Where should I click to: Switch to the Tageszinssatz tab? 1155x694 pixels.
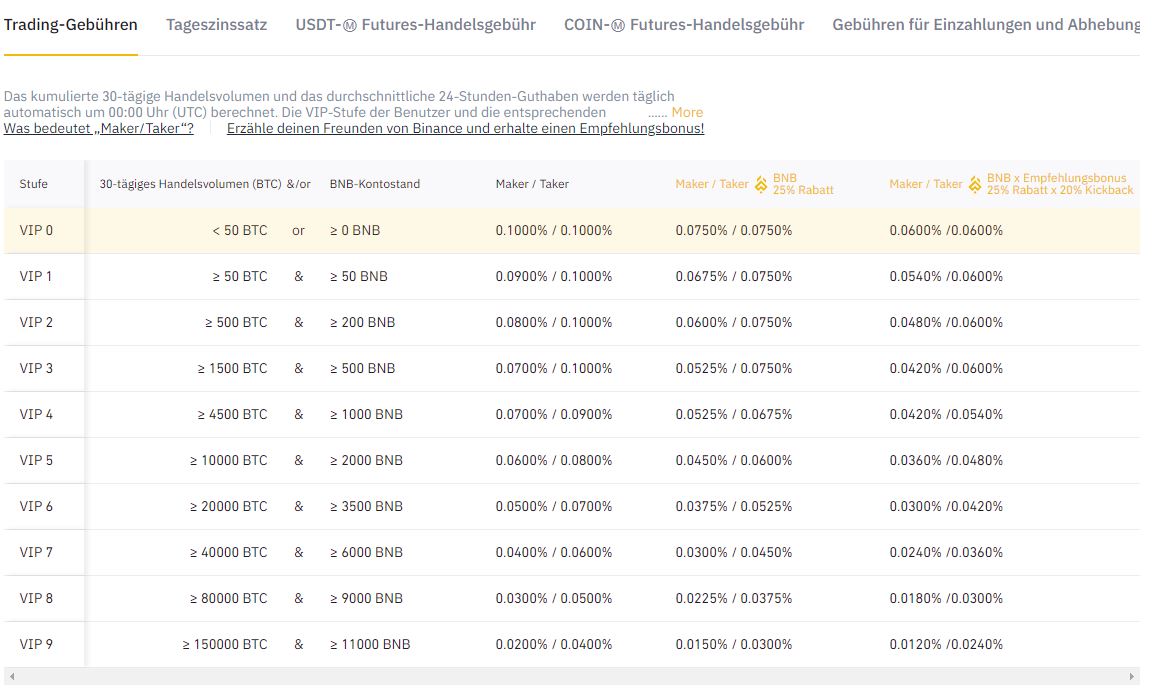tap(216, 26)
